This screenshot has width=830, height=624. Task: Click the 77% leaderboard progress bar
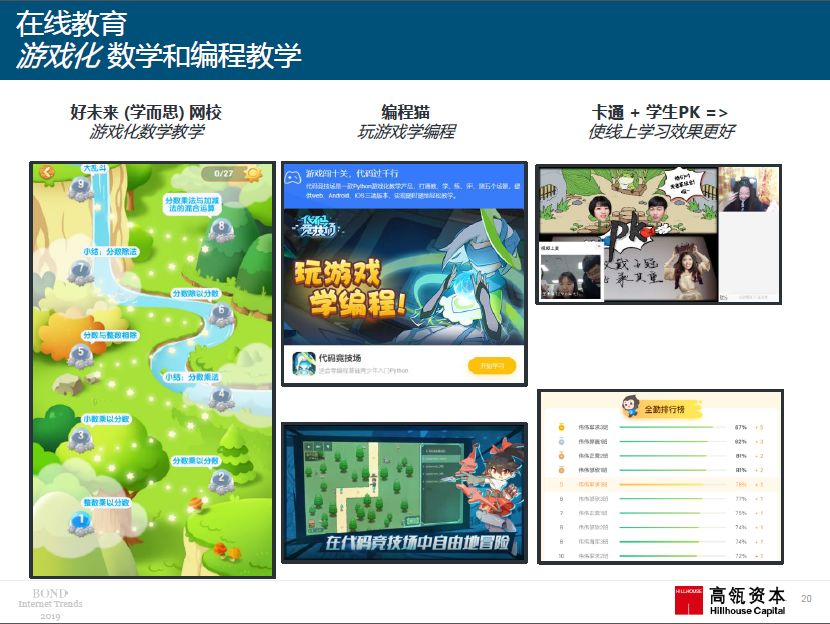[673, 499]
